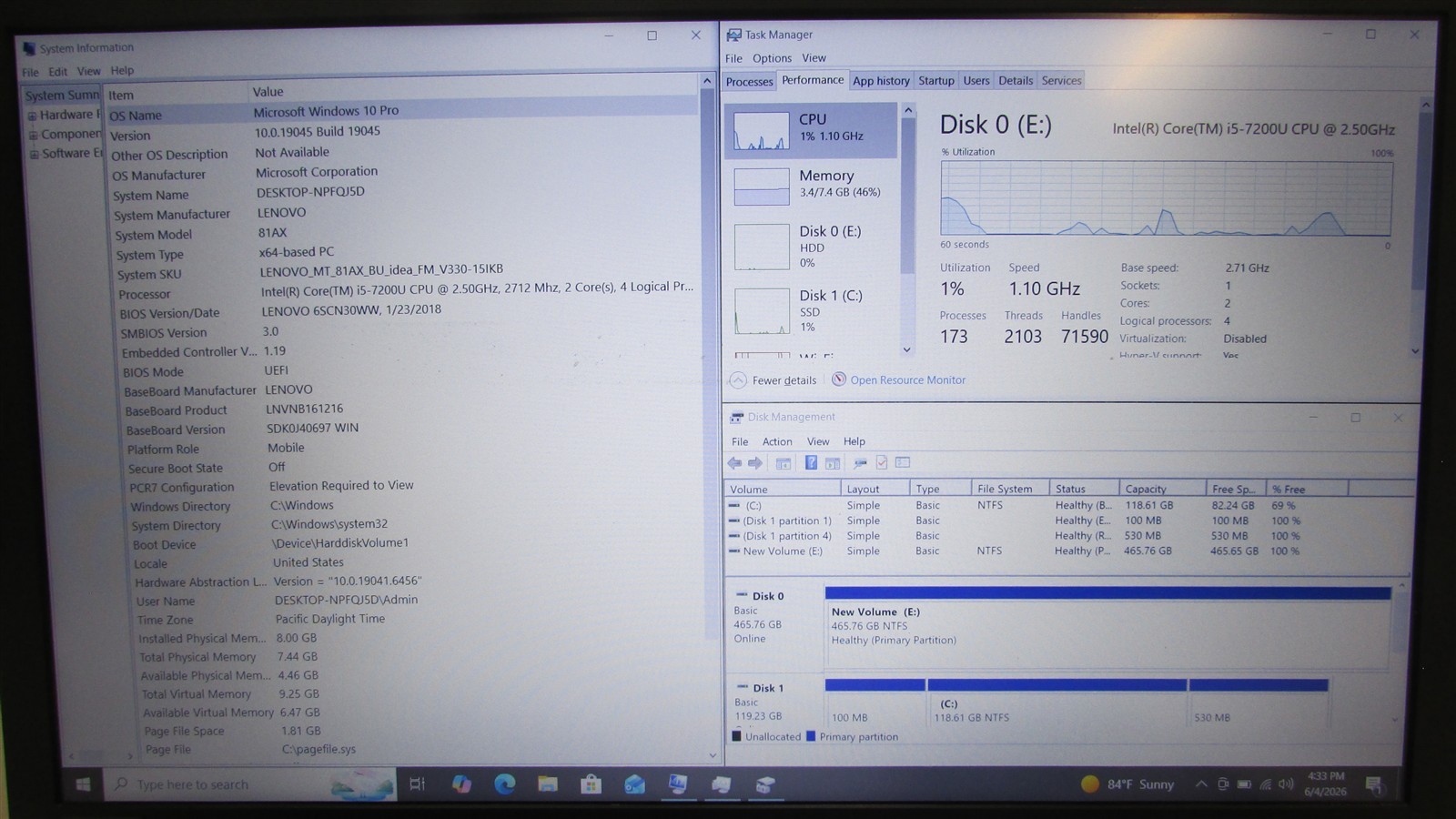Click the Disk 0 label box
The height and width of the screenshot is (819, 1456).
pos(773,627)
